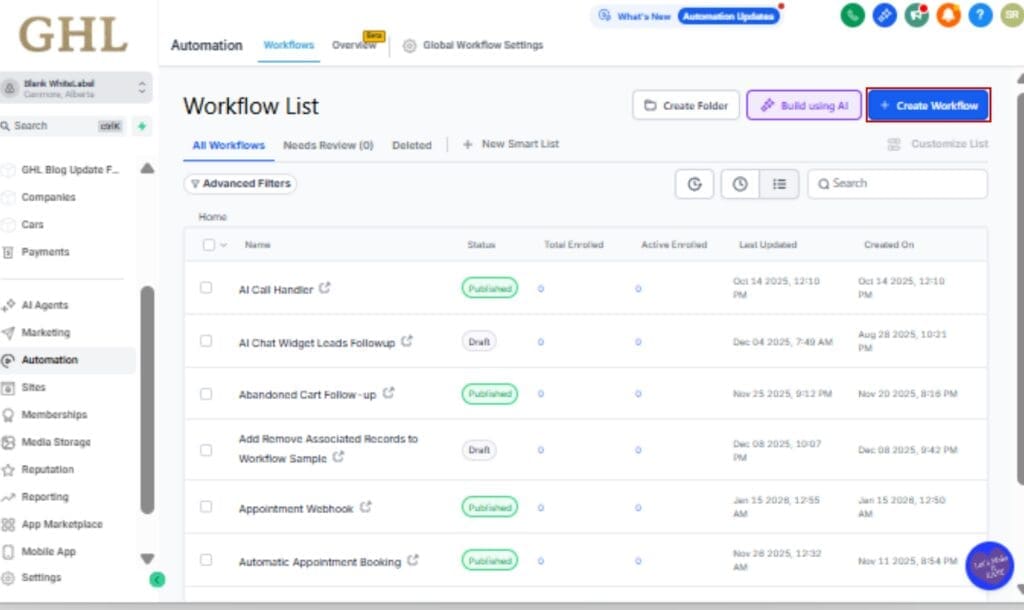Click the Global Workflow Settings gear icon
This screenshot has width=1024, height=610.
pos(409,45)
